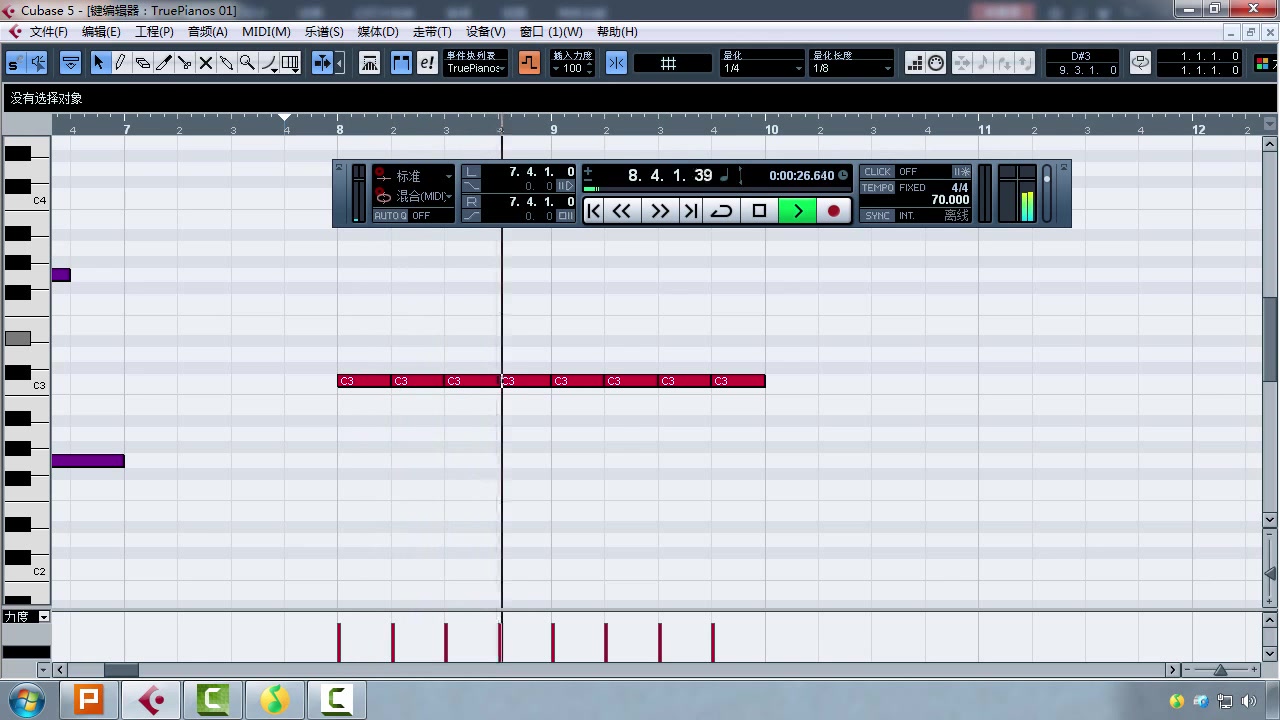The image size is (1280, 720).
Task: Open the 走带(T) menu
Action: (432, 32)
